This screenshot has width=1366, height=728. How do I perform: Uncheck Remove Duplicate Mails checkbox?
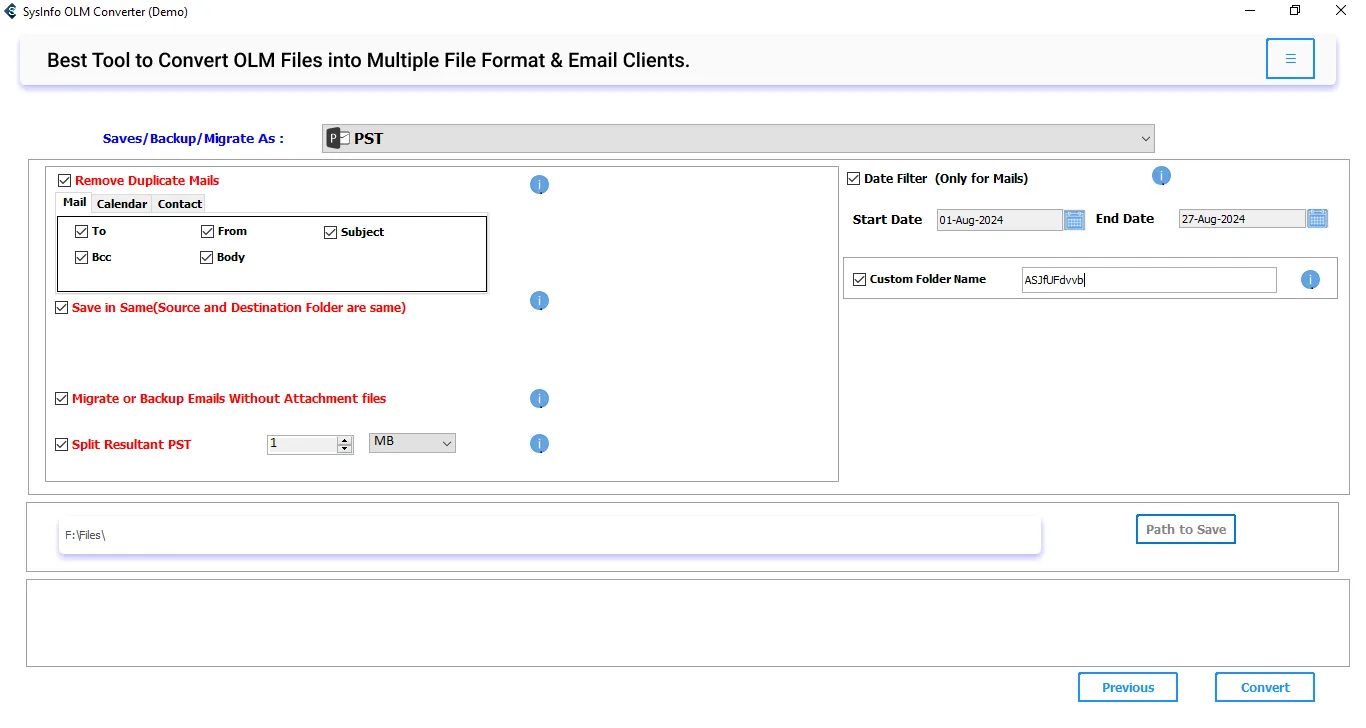click(x=65, y=181)
